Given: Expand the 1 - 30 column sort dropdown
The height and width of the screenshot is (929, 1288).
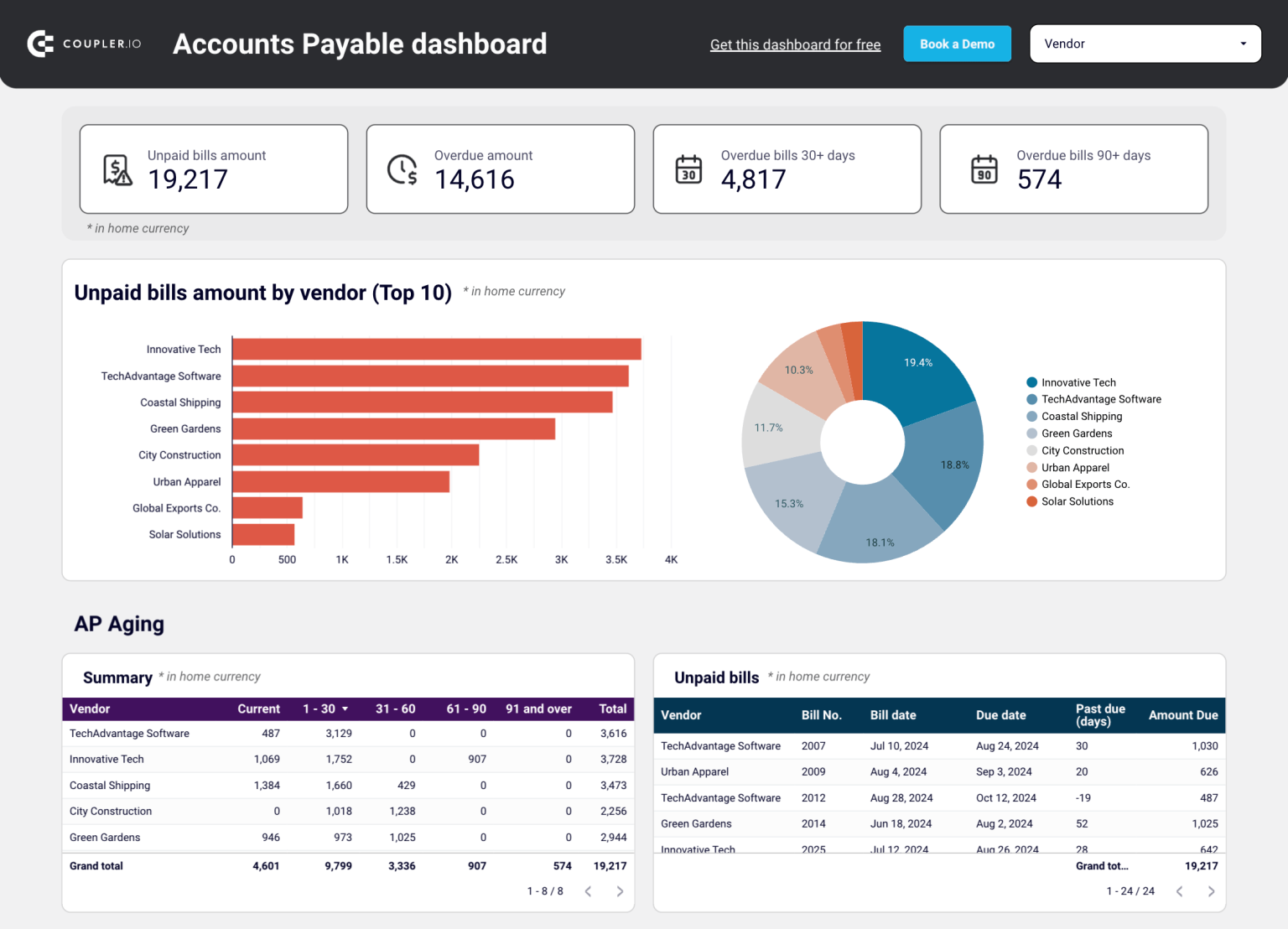Looking at the screenshot, I should tap(344, 708).
